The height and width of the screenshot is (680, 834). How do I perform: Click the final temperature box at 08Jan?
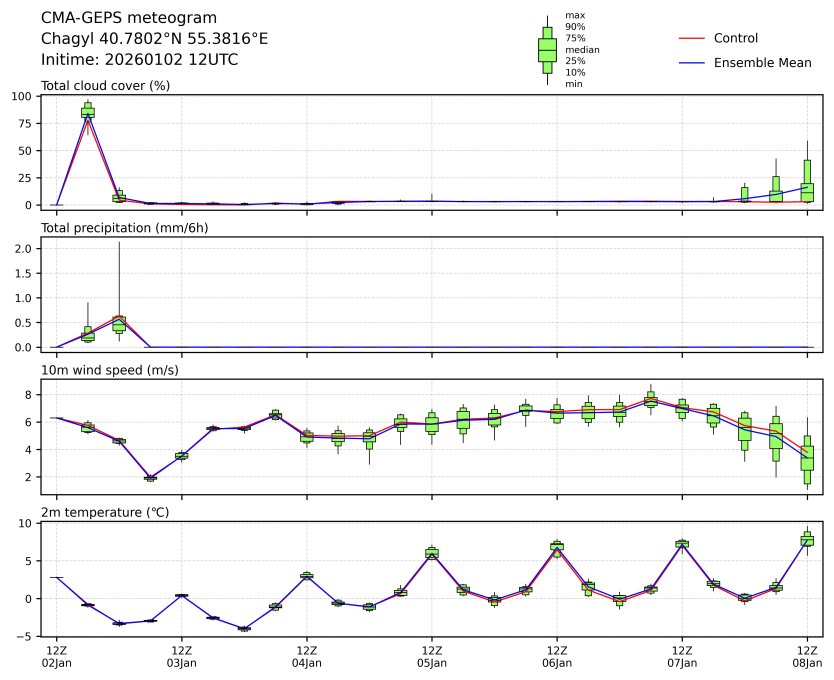tap(807, 540)
